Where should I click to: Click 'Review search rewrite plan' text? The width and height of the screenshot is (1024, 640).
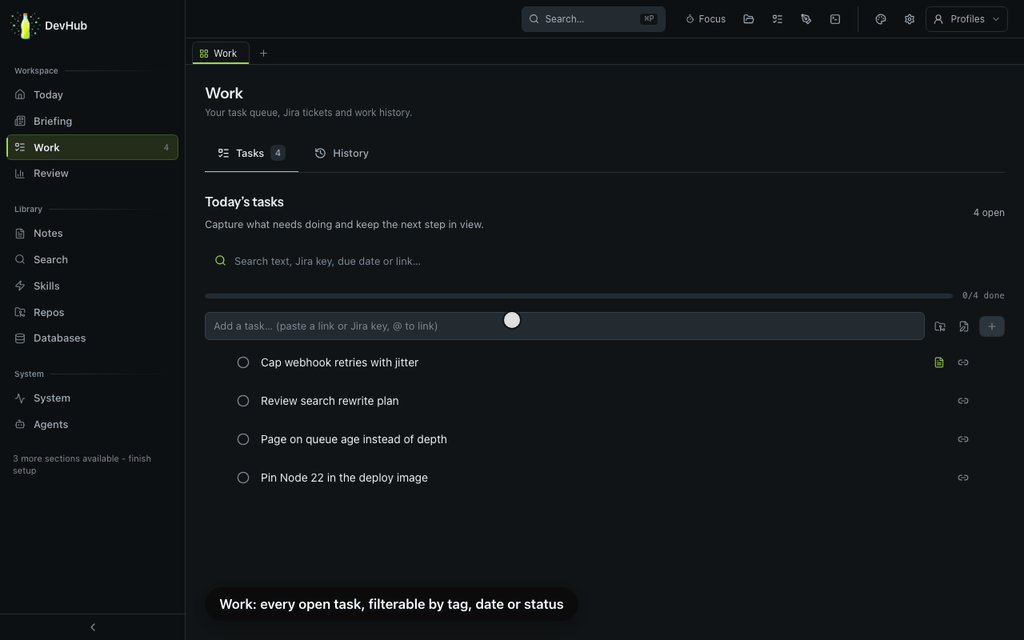(x=330, y=401)
